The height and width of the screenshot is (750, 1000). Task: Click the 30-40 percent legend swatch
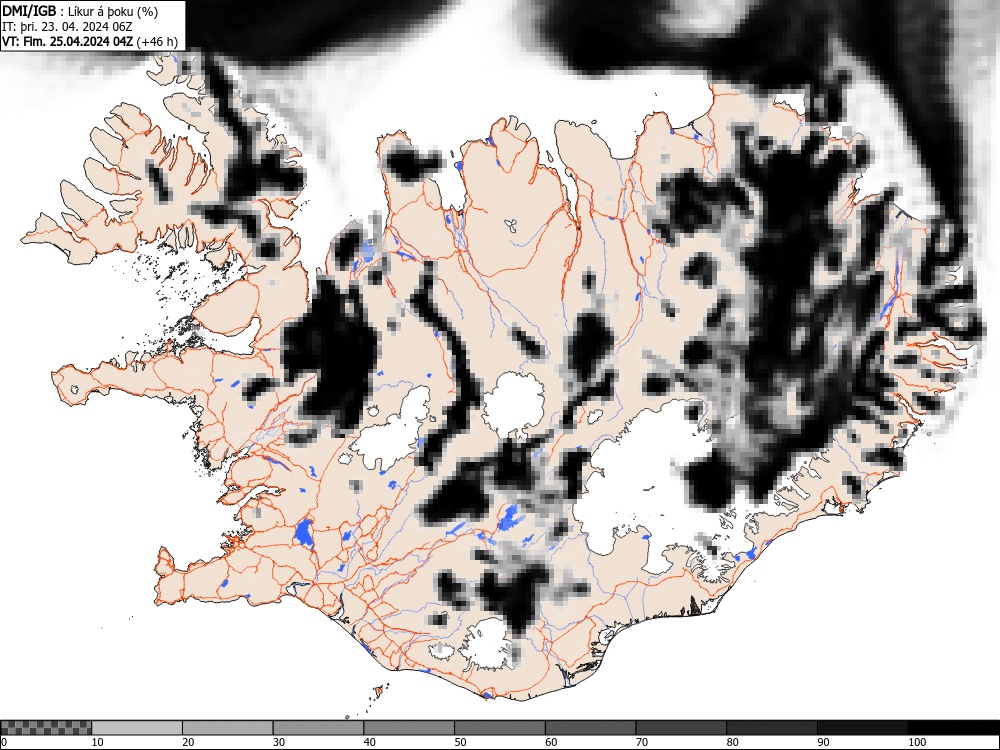(318, 728)
